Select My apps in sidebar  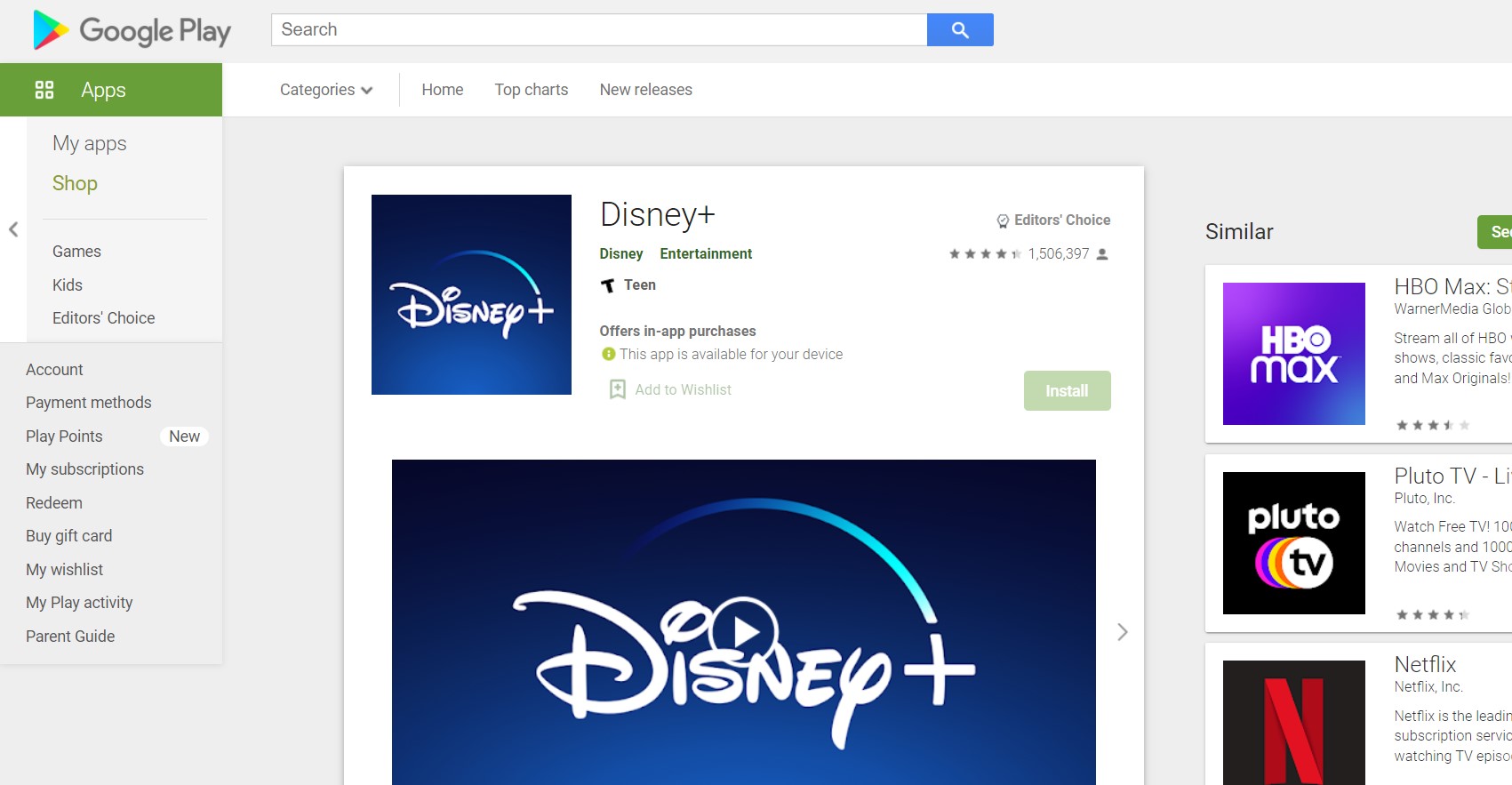pyautogui.click(x=90, y=144)
